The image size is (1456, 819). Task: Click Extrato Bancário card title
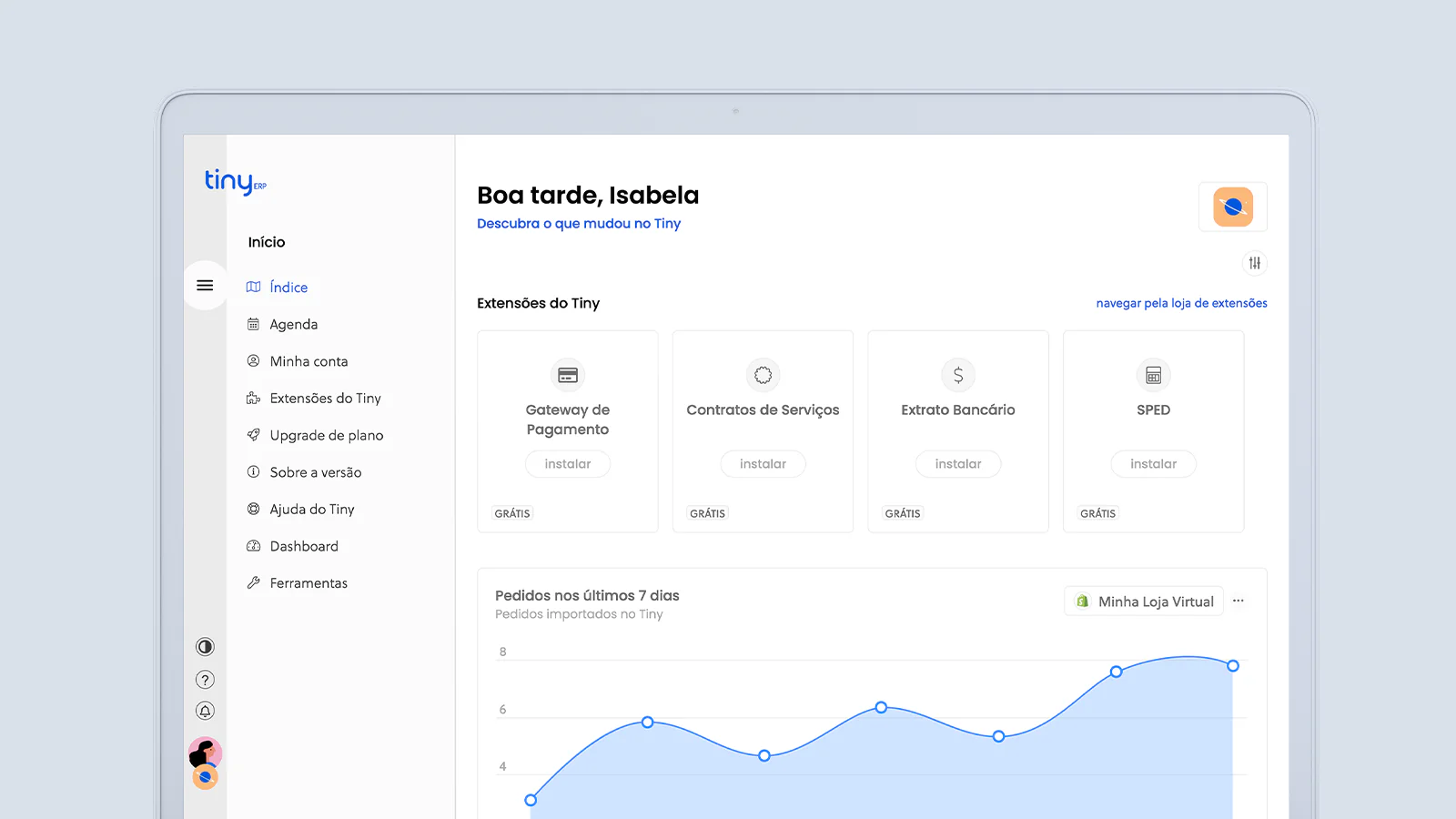click(x=958, y=409)
